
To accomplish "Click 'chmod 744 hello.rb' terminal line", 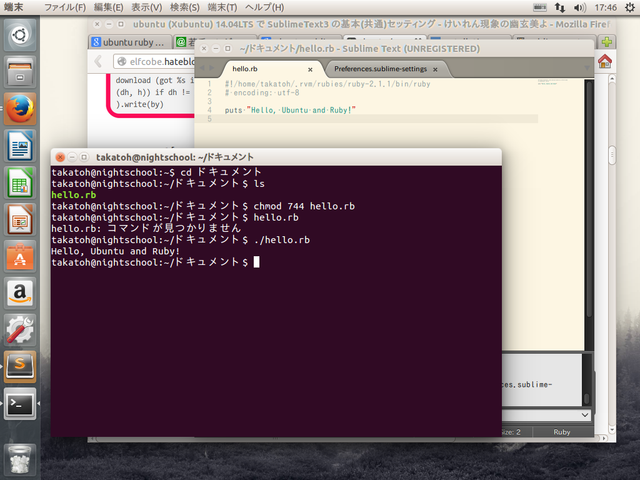I will 304,206.
